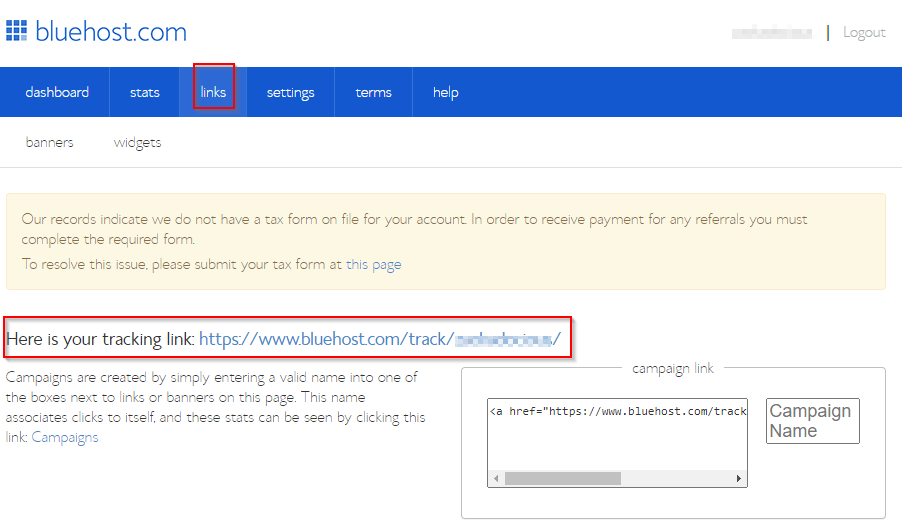Viewport: 902px width, 532px height.
Task: Open the terms tab
Action: (373, 92)
